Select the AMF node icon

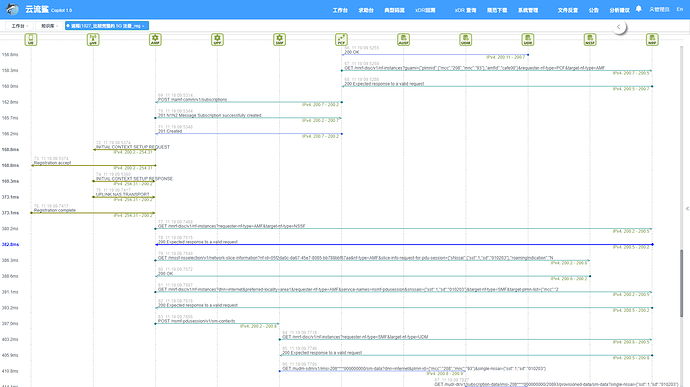click(155, 40)
